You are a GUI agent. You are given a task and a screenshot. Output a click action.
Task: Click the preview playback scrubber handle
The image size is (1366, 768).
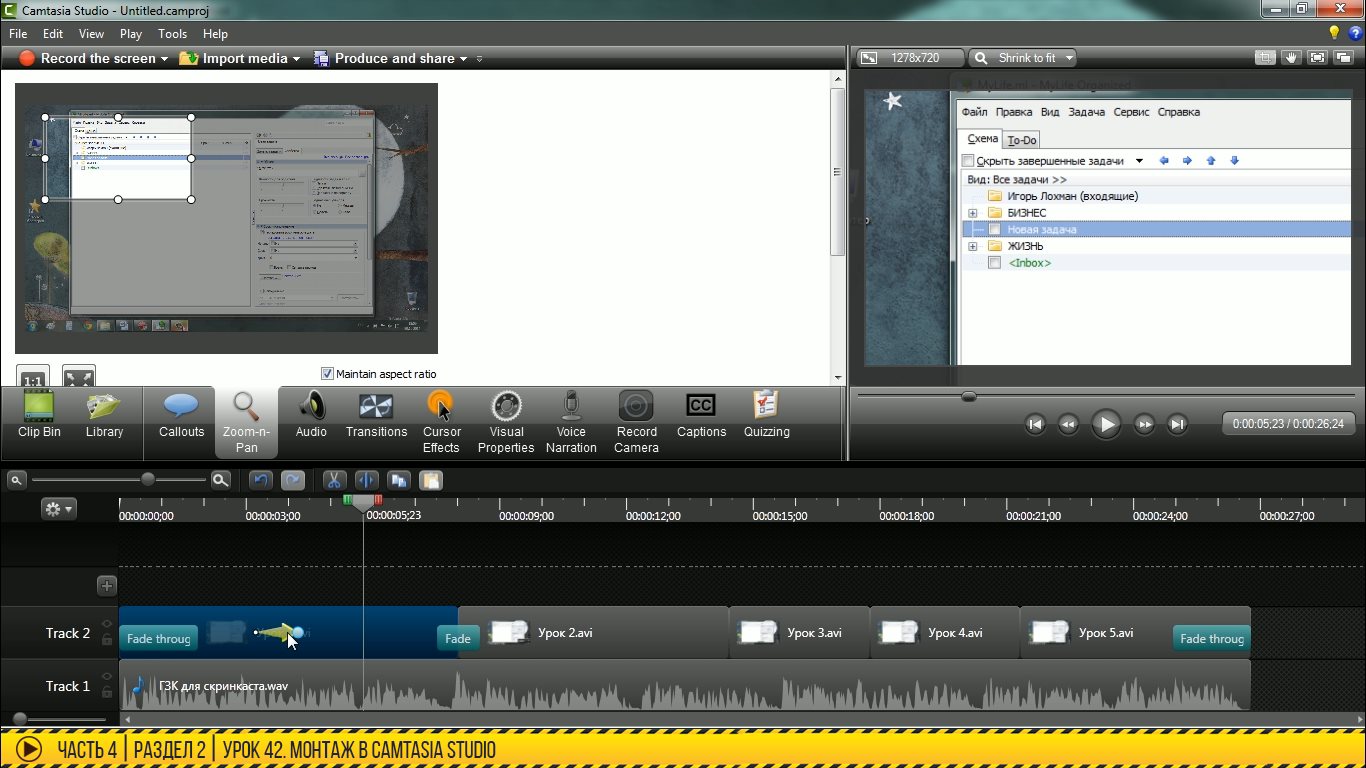968,397
